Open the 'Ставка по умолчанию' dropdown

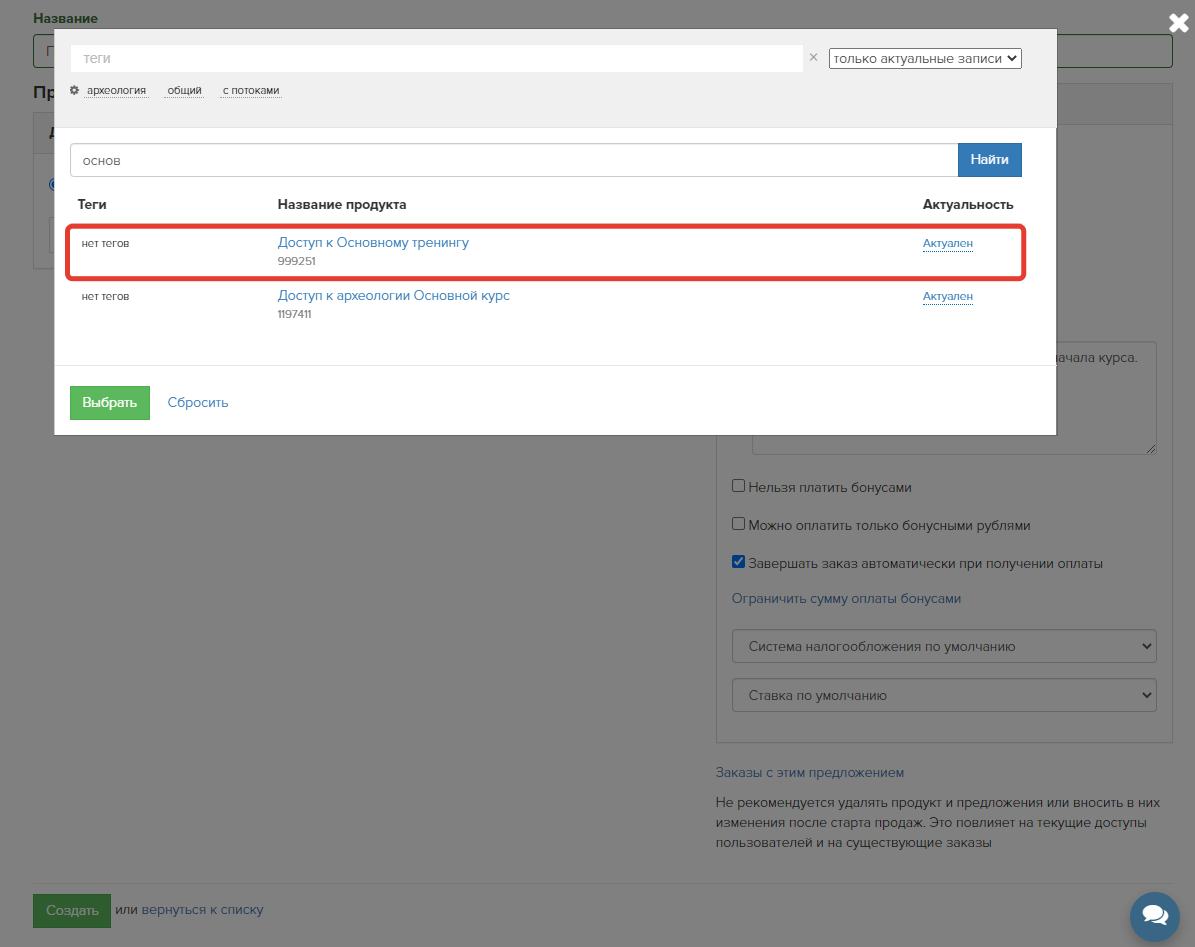(x=943, y=695)
